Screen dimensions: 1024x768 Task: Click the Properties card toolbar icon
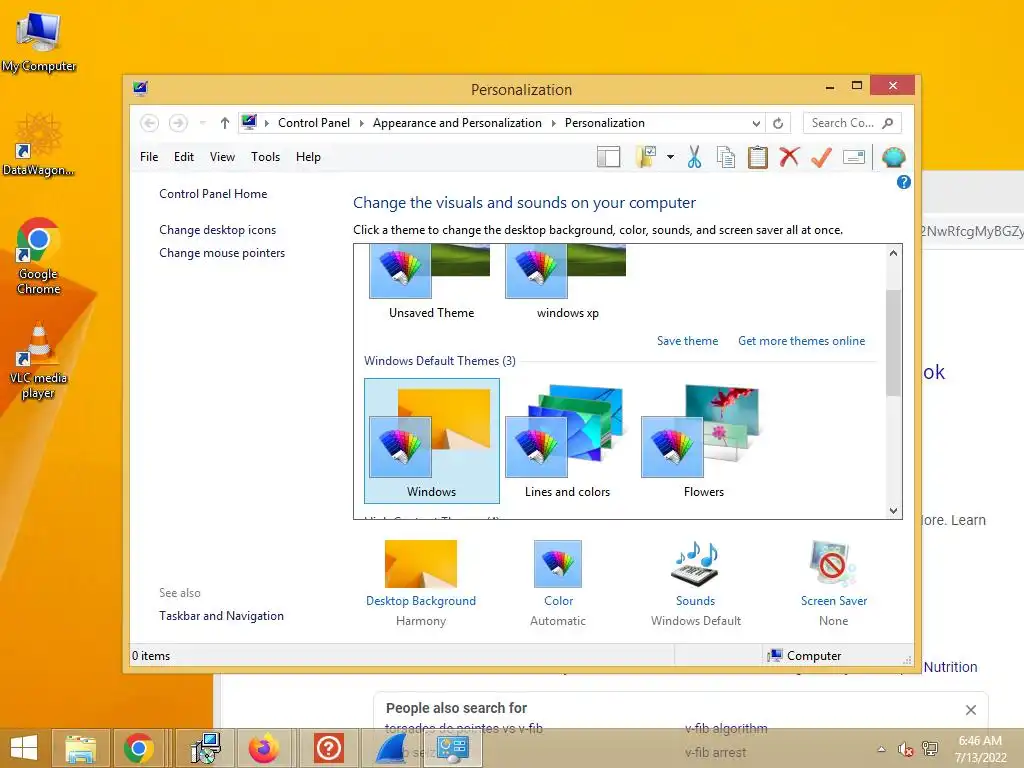pyautogui.click(x=854, y=157)
